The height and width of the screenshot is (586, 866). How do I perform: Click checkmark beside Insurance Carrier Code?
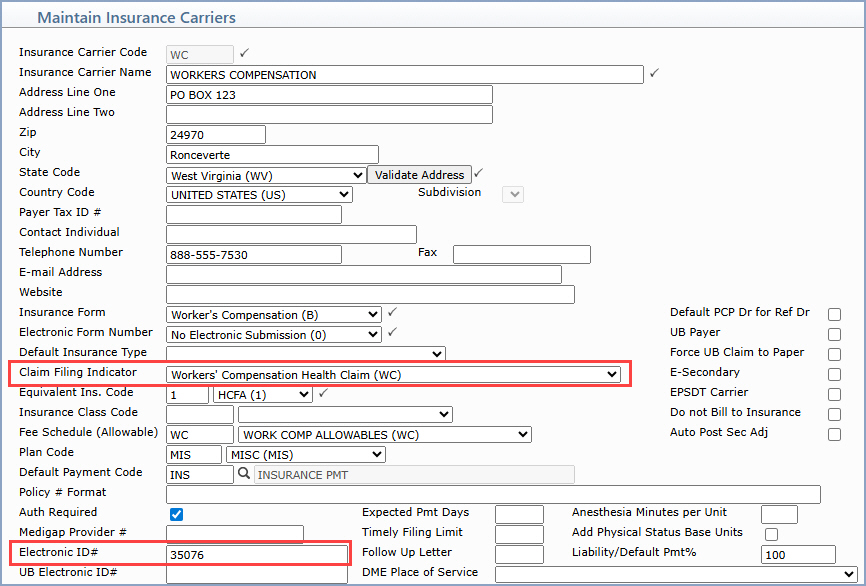coord(245,53)
